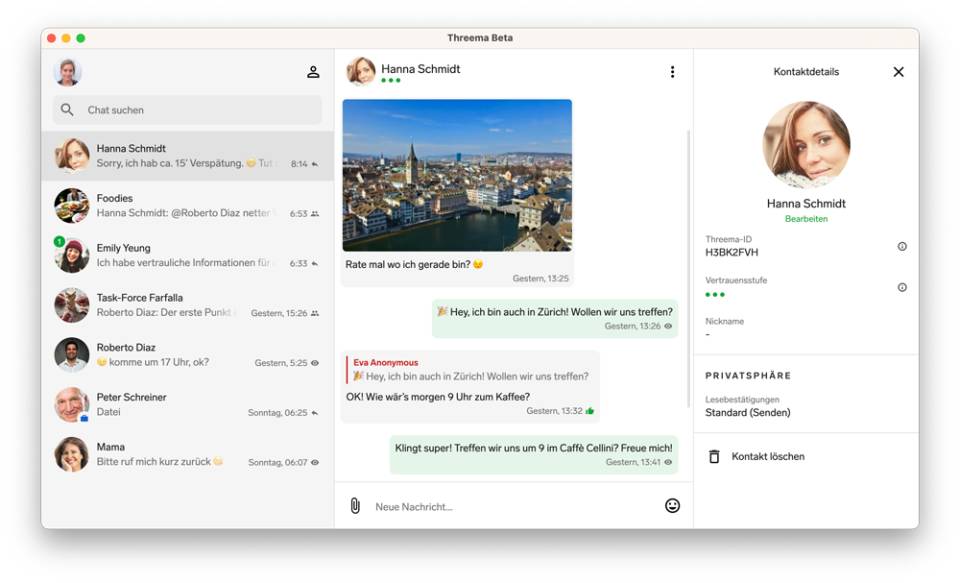Open the Foodies group chat
The width and height of the screenshot is (960, 583).
[187, 205]
